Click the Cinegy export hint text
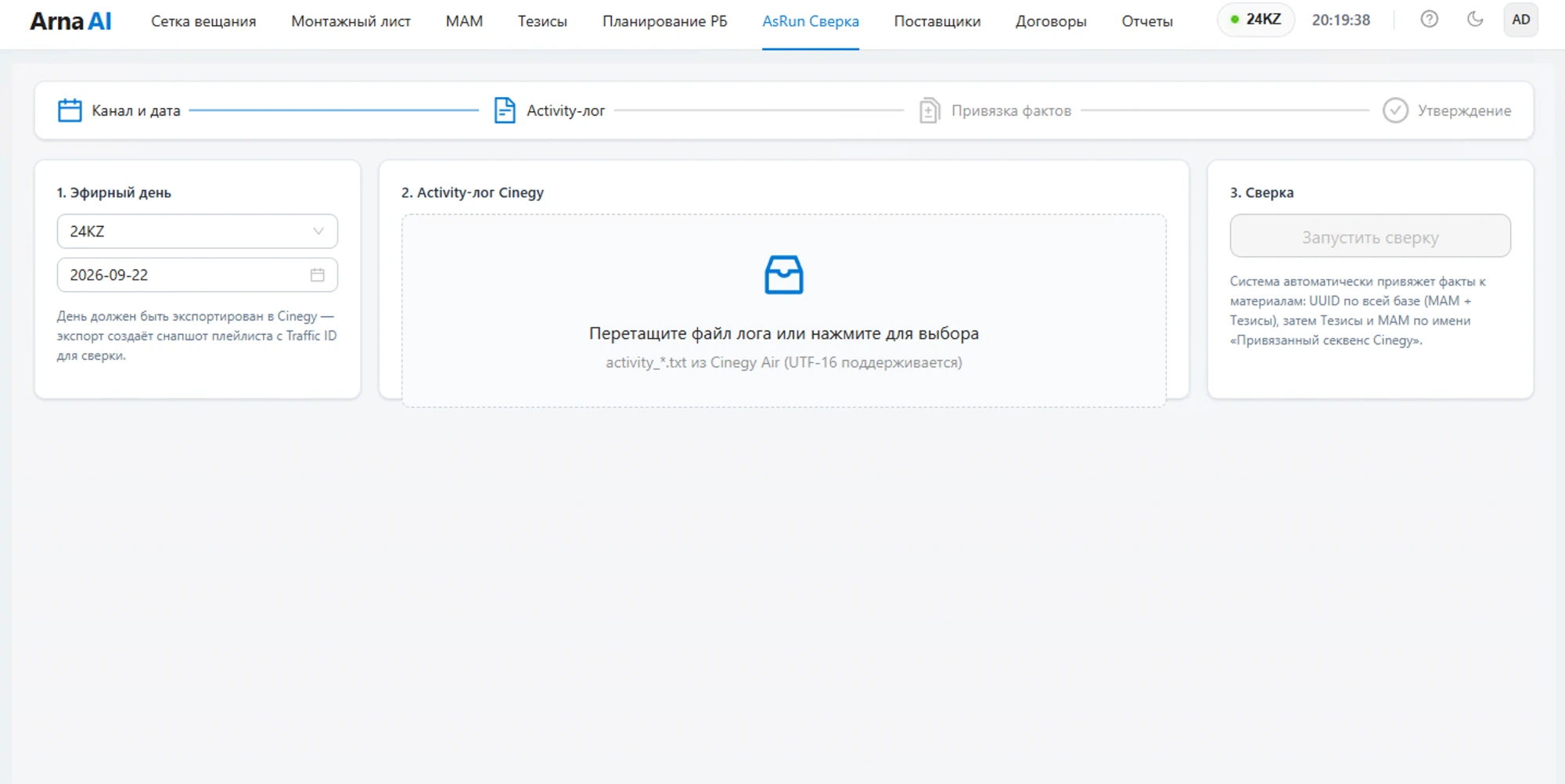The width and height of the screenshot is (1565, 784). pos(197,336)
